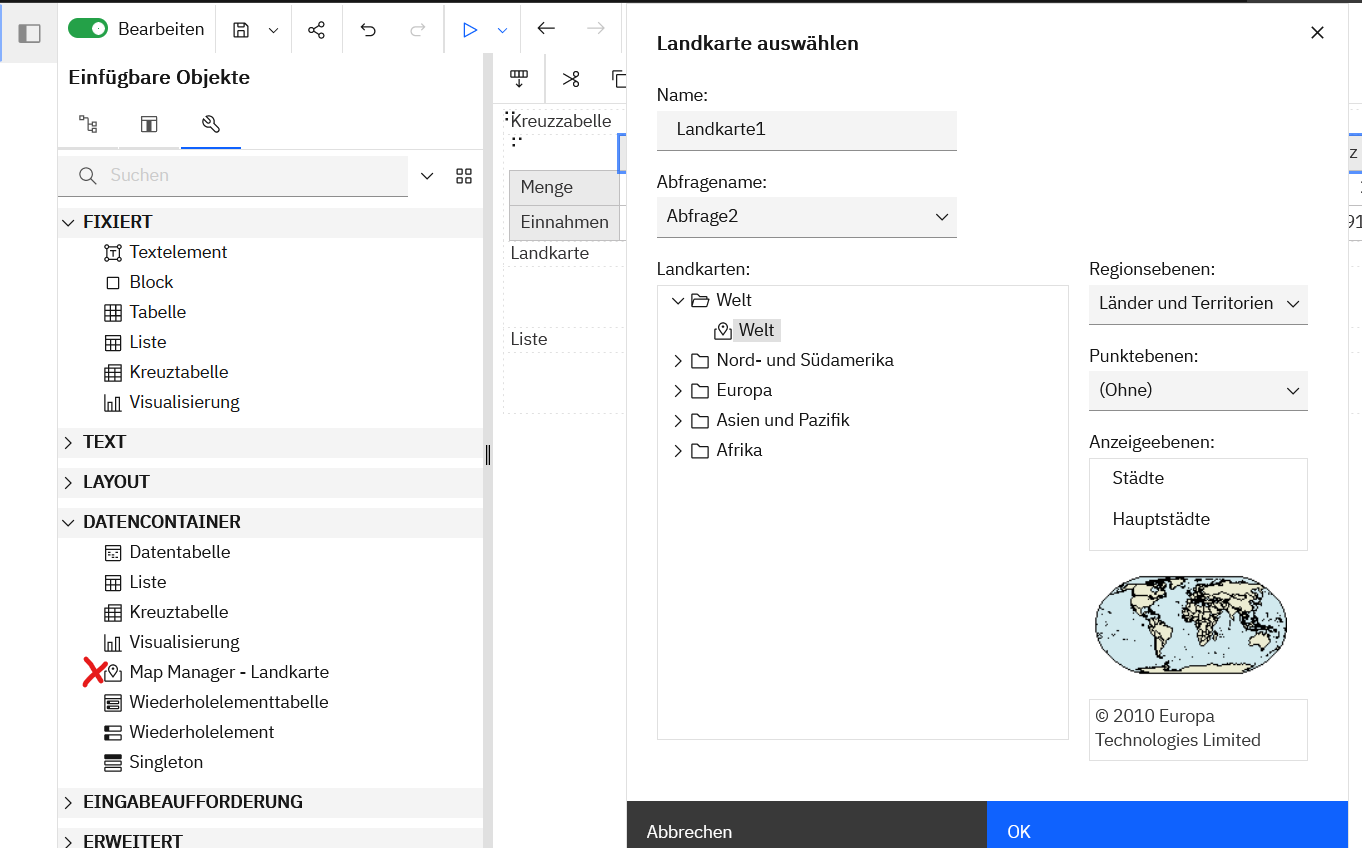The image size is (1362, 848).
Task: Click the save icon in toolbar
Action: click(241, 30)
